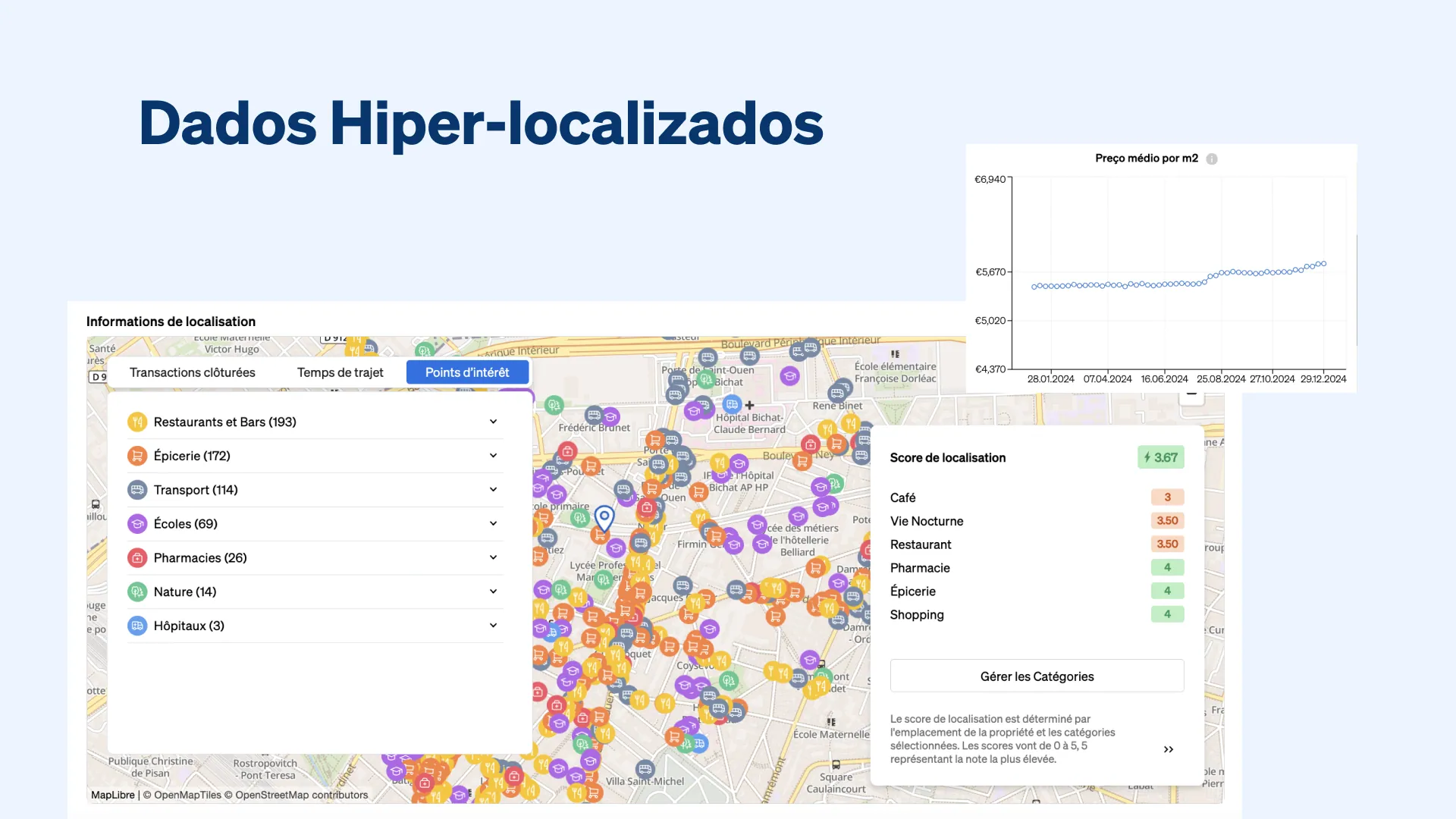Click the hospital marker near Hôpital Bichat label
Image resolution: width=1456 pixels, height=819 pixels.
pyautogui.click(x=732, y=404)
